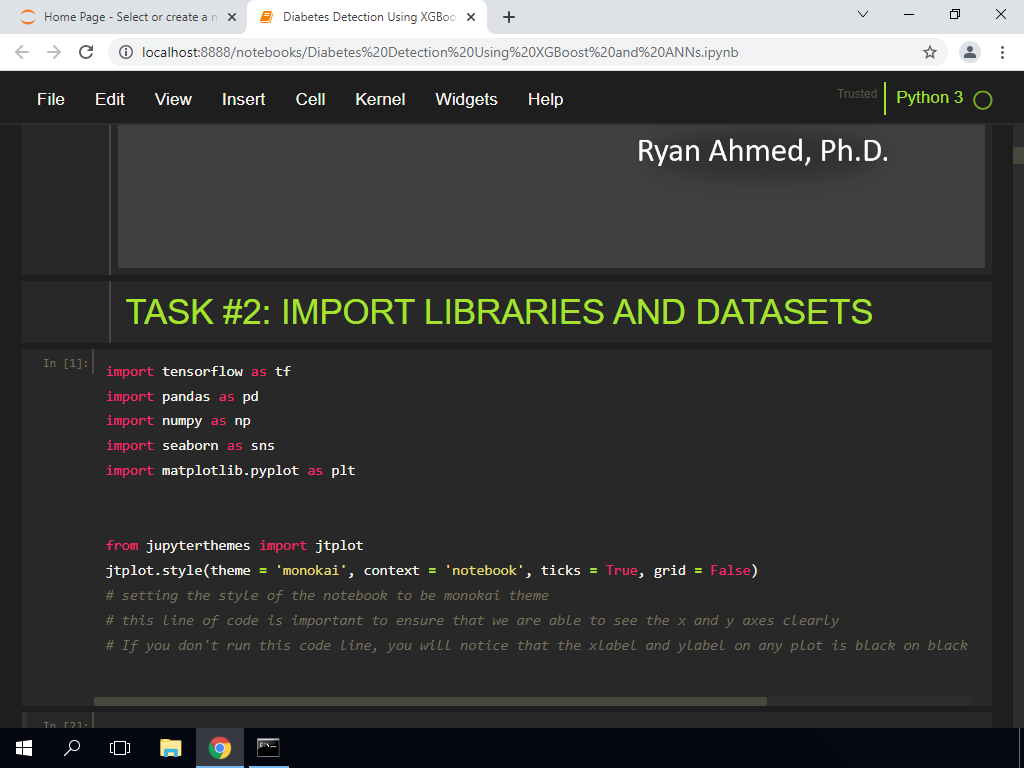
Task: Open the File menu
Action: pyautogui.click(x=51, y=99)
